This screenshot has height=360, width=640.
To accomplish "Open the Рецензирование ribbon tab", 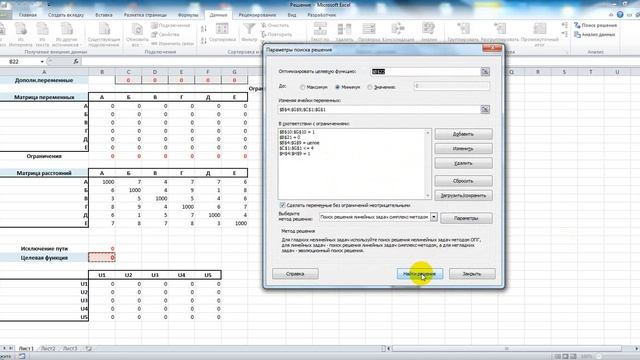I will [257, 15].
